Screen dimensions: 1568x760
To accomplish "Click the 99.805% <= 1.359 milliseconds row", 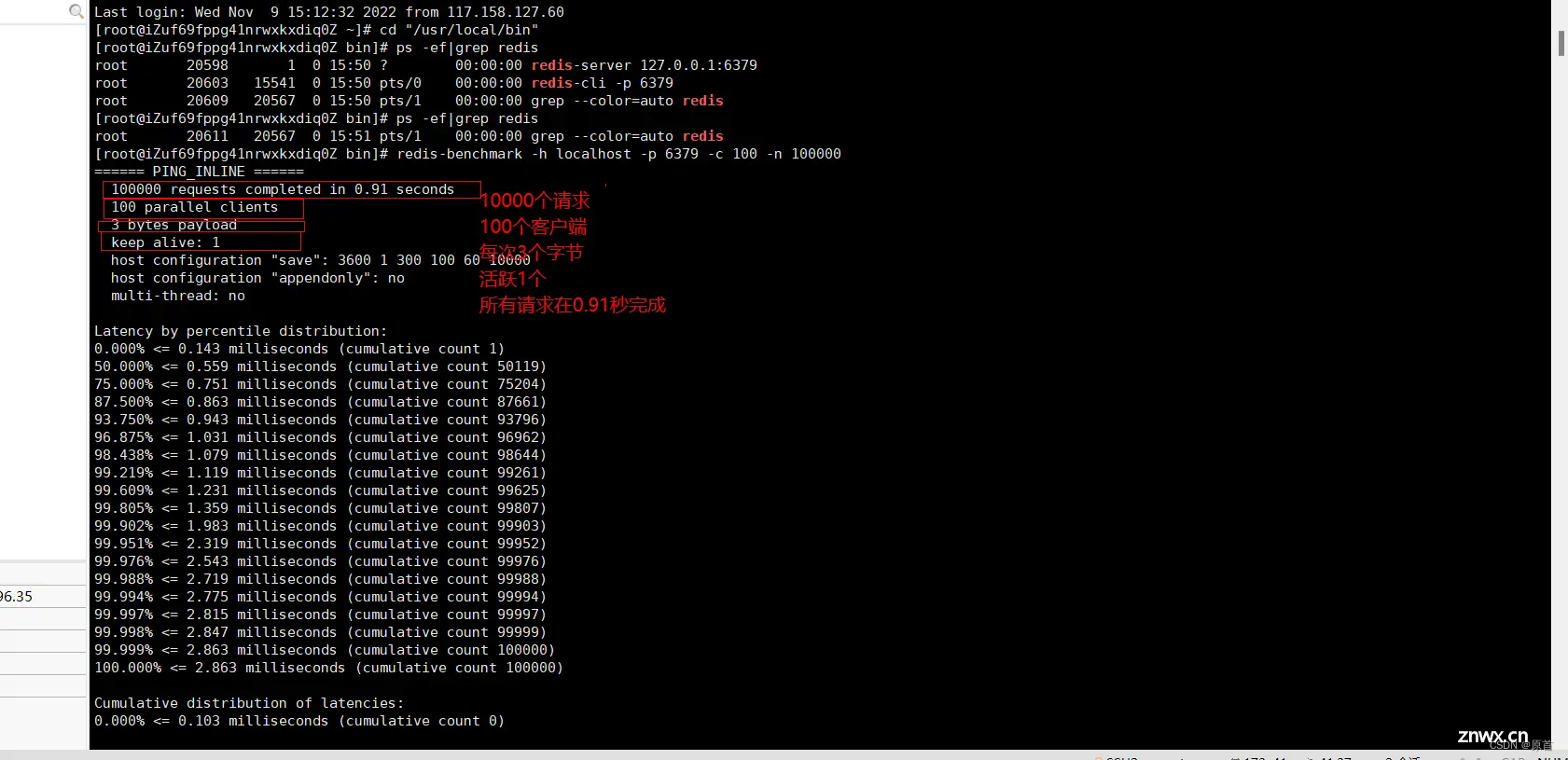I will point(321,508).
